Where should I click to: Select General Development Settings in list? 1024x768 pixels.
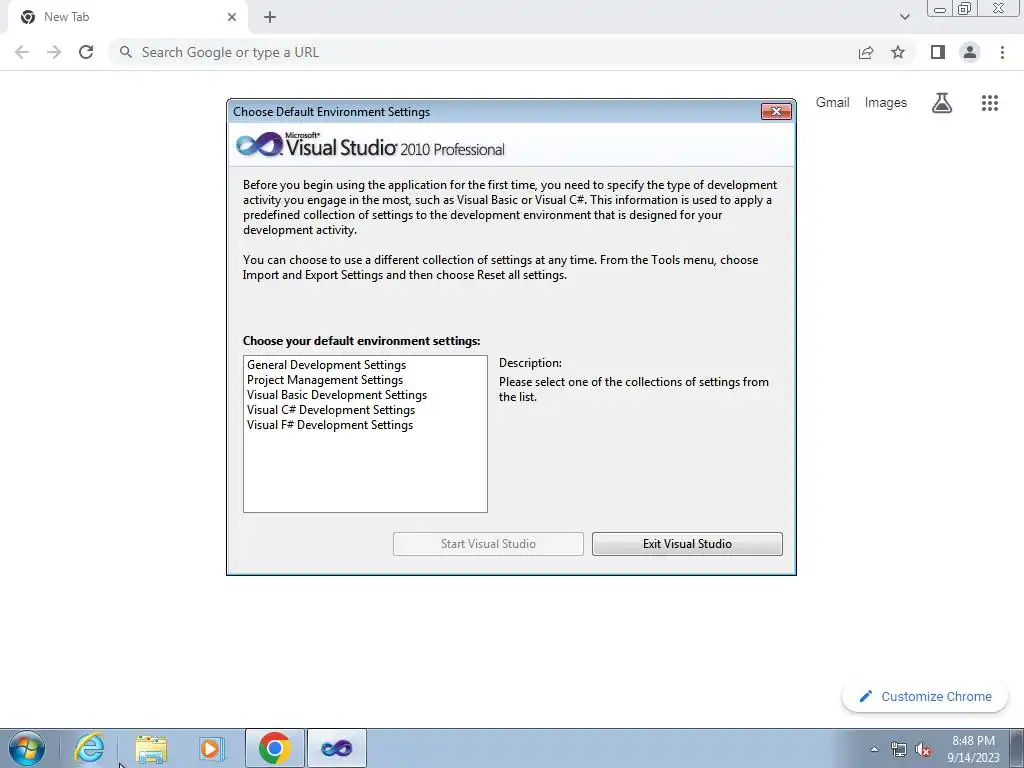(327, 365)
